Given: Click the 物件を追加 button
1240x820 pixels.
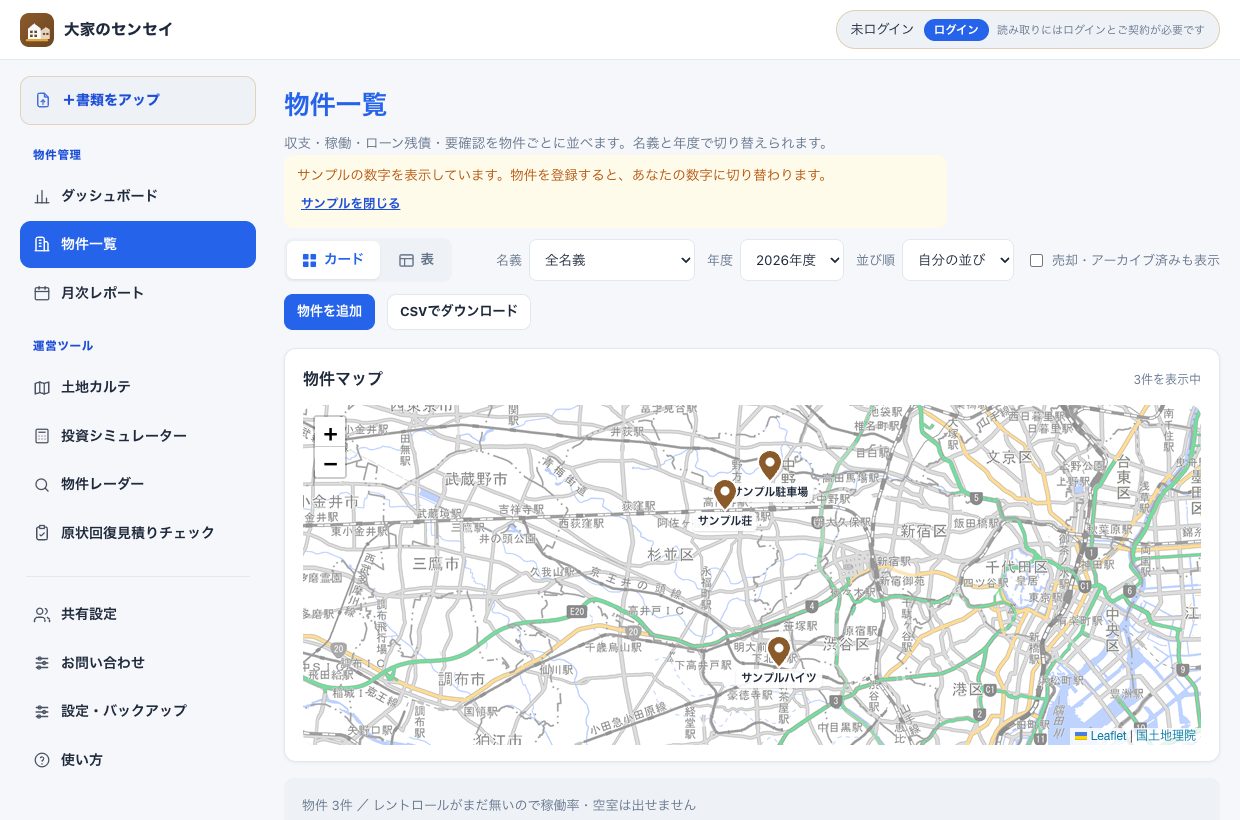Looking at the screenshot, I should tap(329, 311).
